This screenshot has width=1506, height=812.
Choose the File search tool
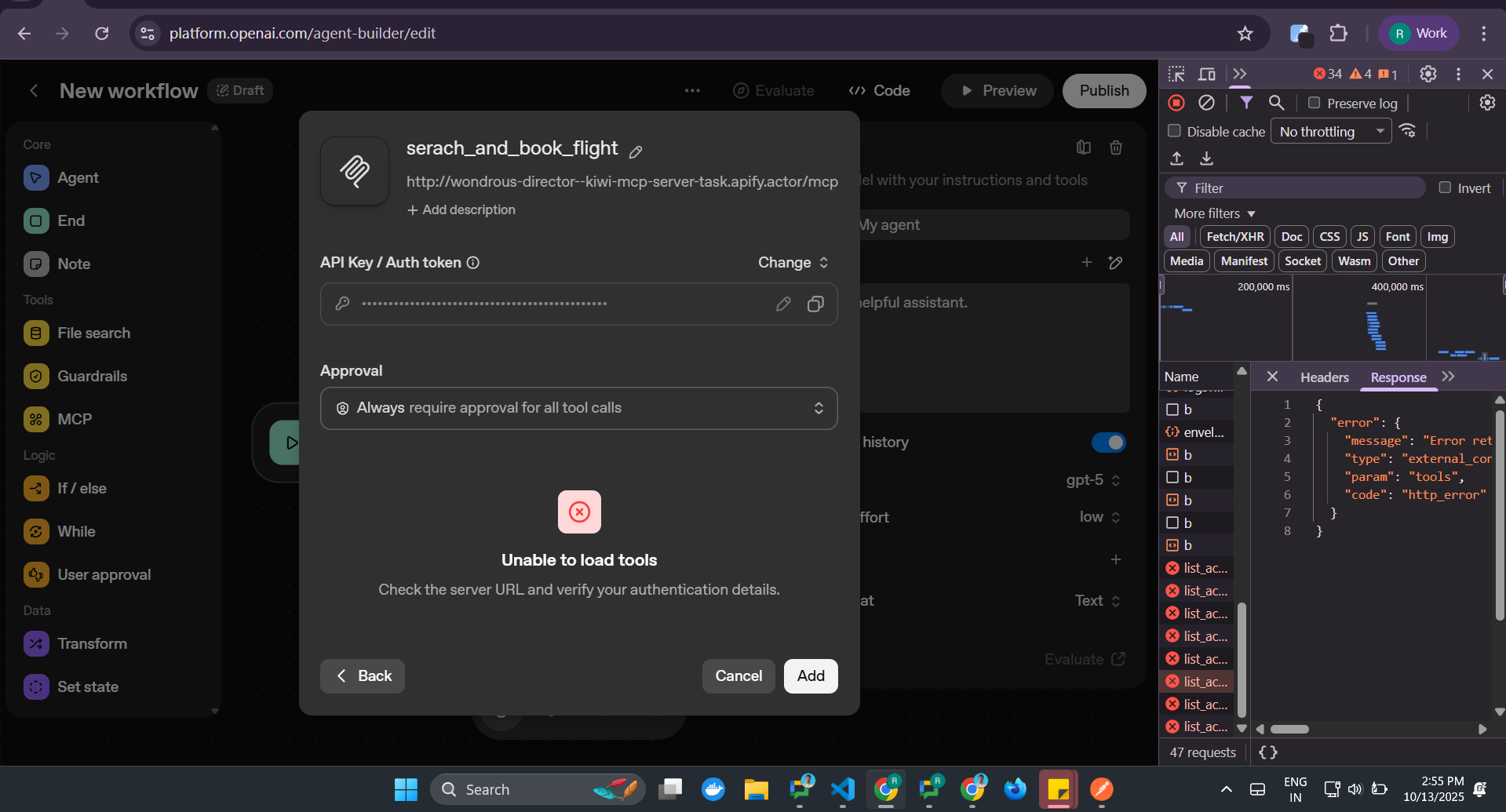pos(77,333)
